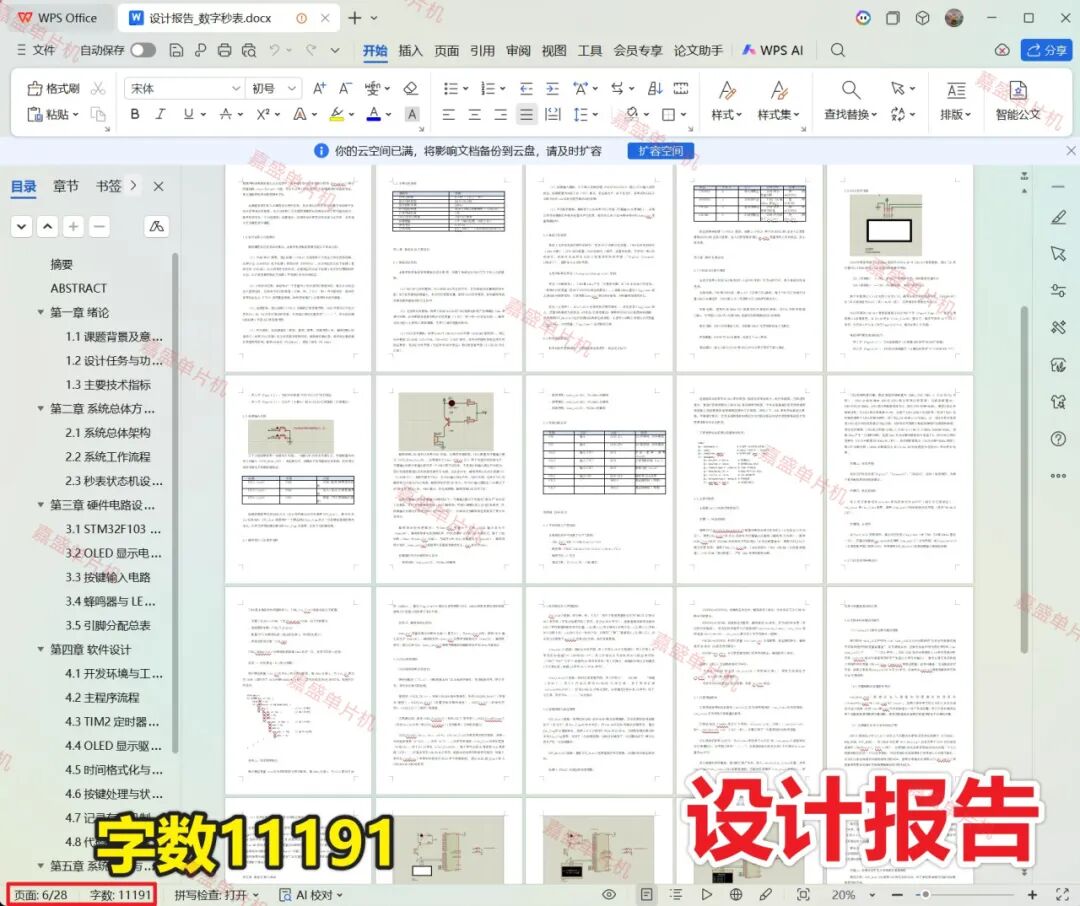Click the Save icon in quick toolbar

click(176, 50)
